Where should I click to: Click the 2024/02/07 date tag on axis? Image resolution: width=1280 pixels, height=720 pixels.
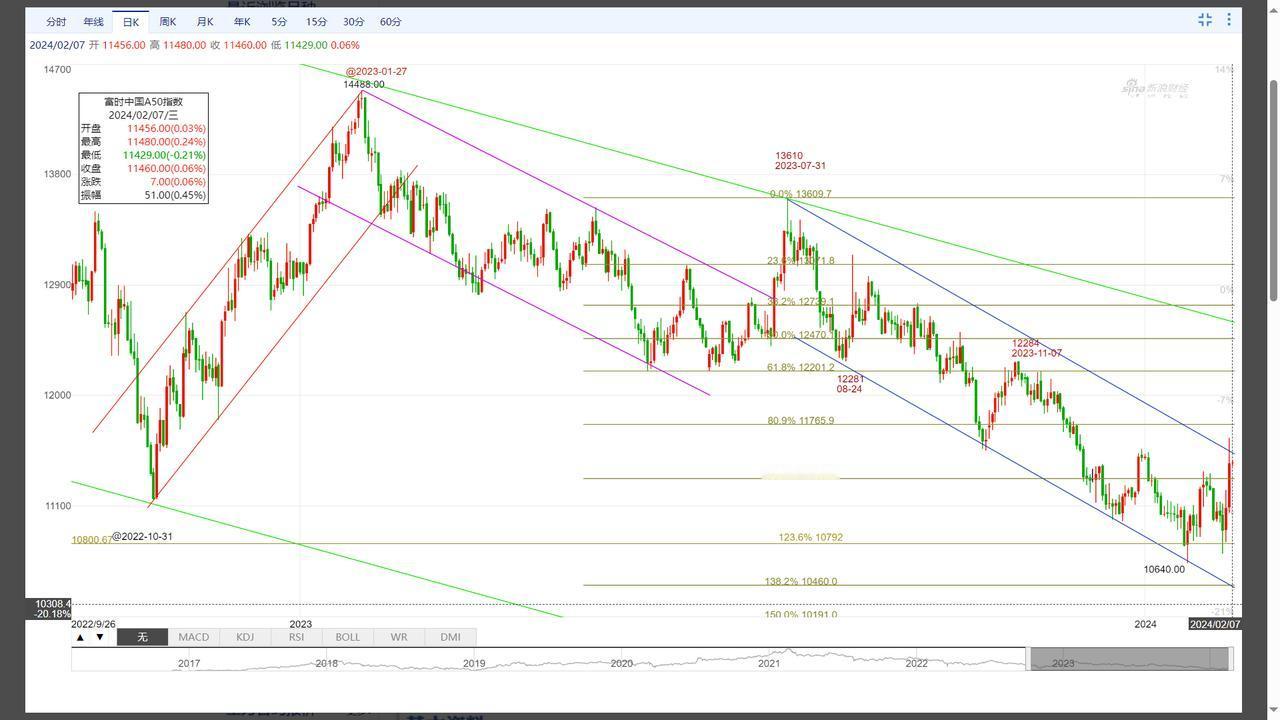1215,624
